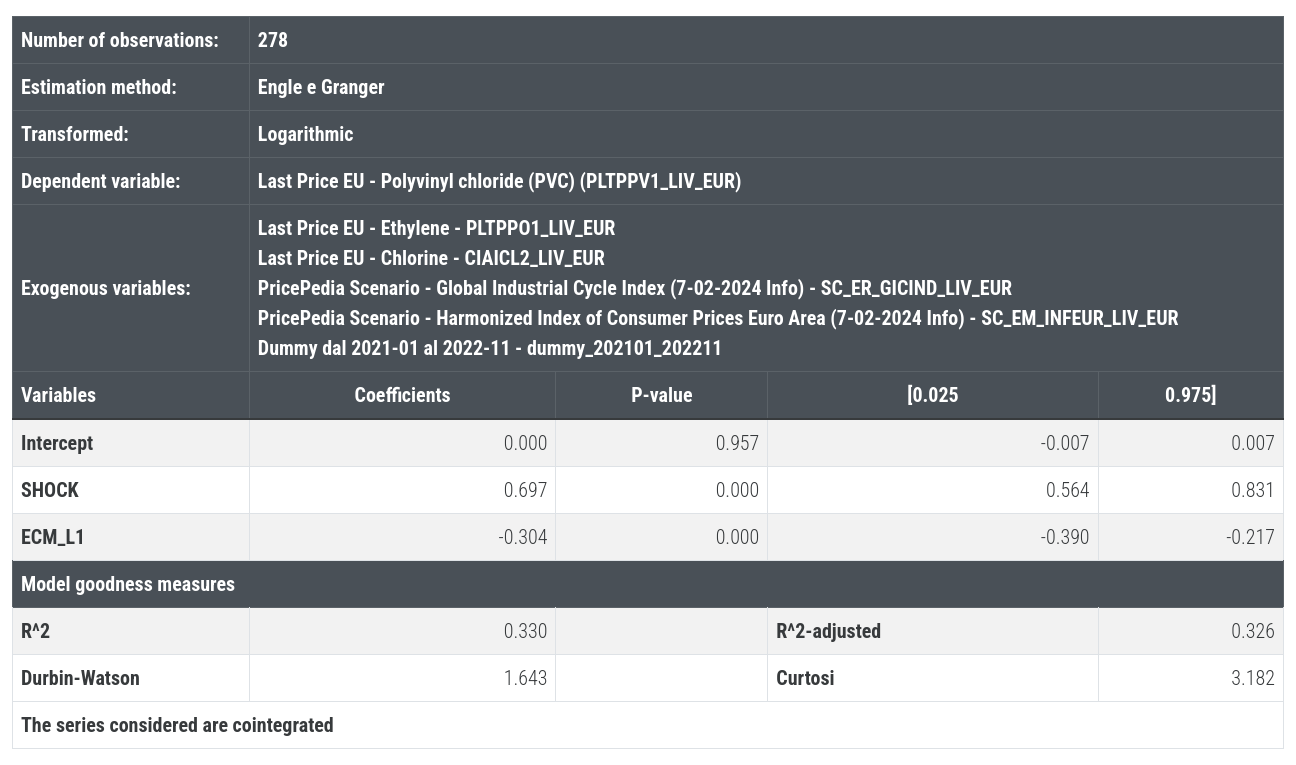Select the Engle e Granger estimation method text
1296x765 pixels.
(320, 87)
